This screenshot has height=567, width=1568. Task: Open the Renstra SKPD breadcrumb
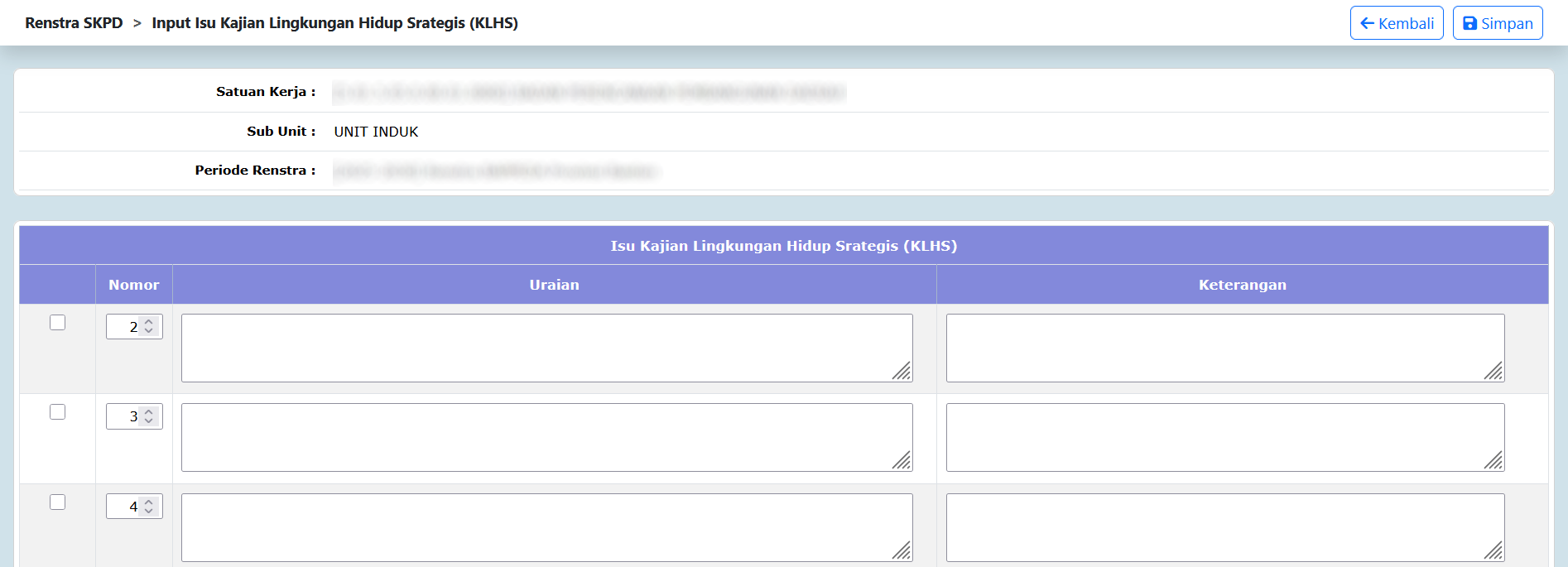pos(74,23)
